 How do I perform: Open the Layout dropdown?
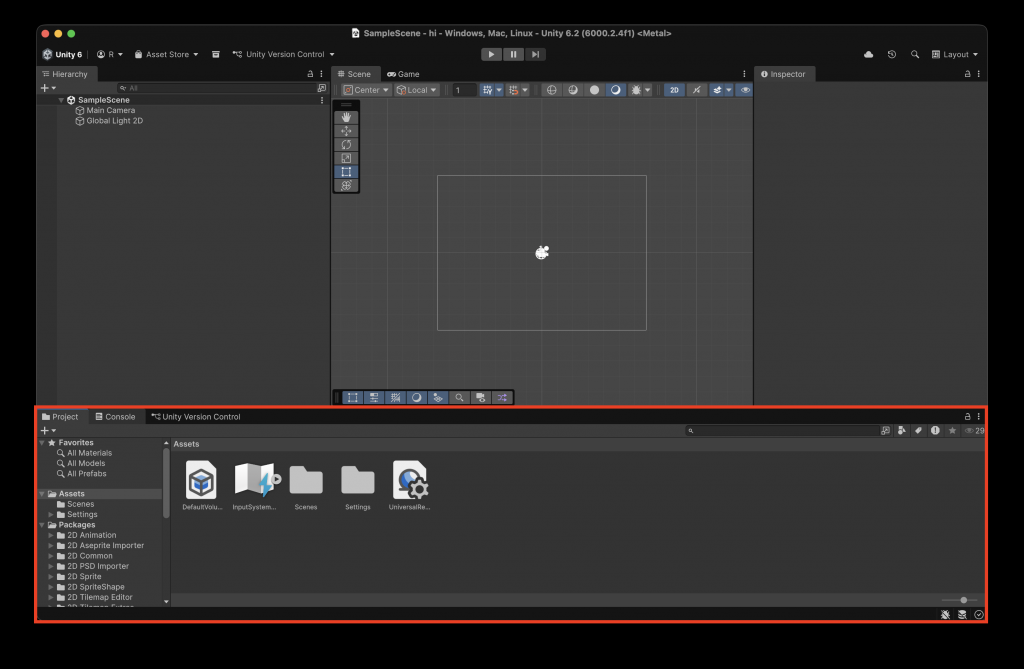[x=955, y=54]
